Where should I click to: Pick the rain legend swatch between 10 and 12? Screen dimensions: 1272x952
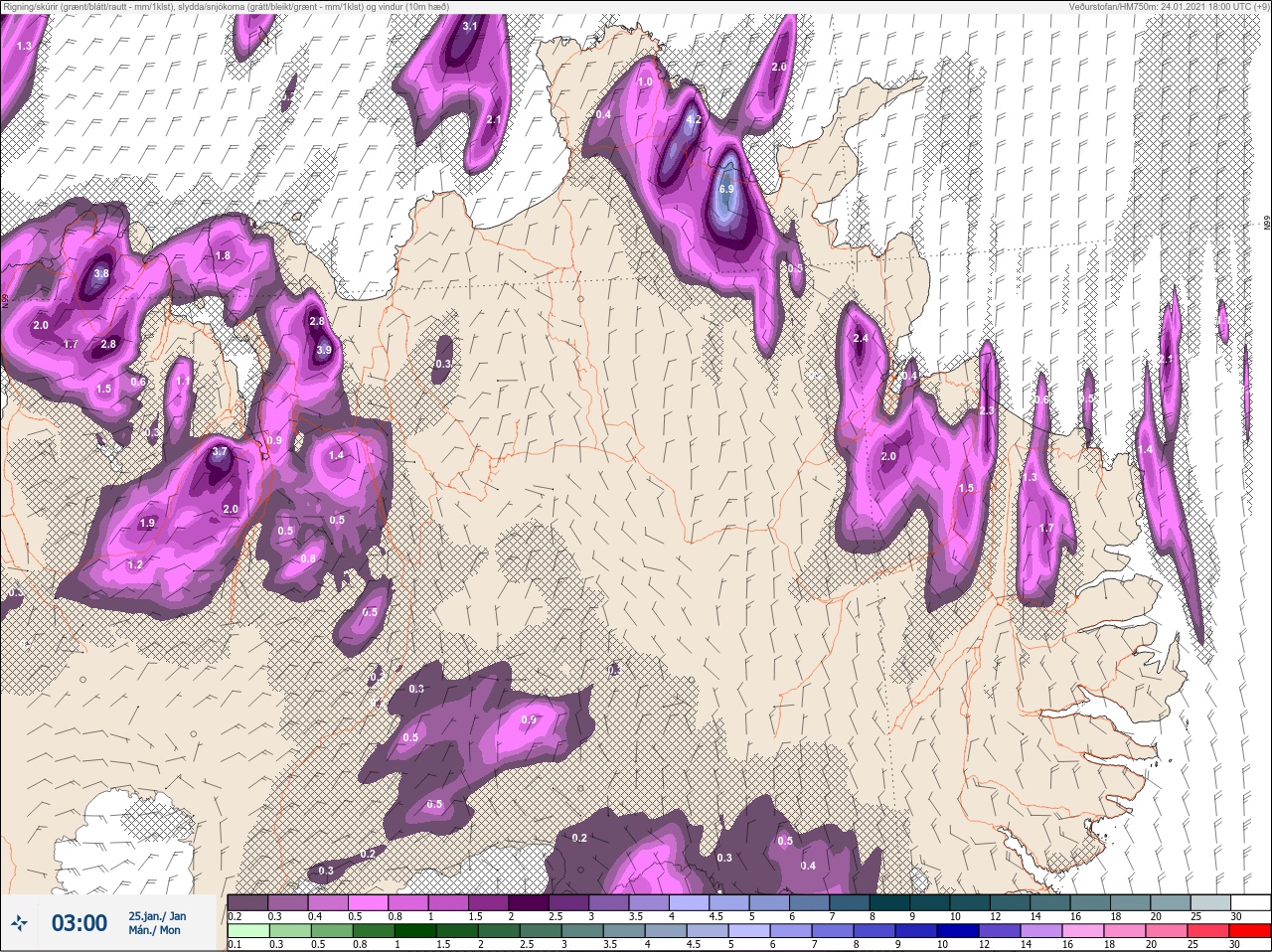pyautogui.click(x=959, y=931)
